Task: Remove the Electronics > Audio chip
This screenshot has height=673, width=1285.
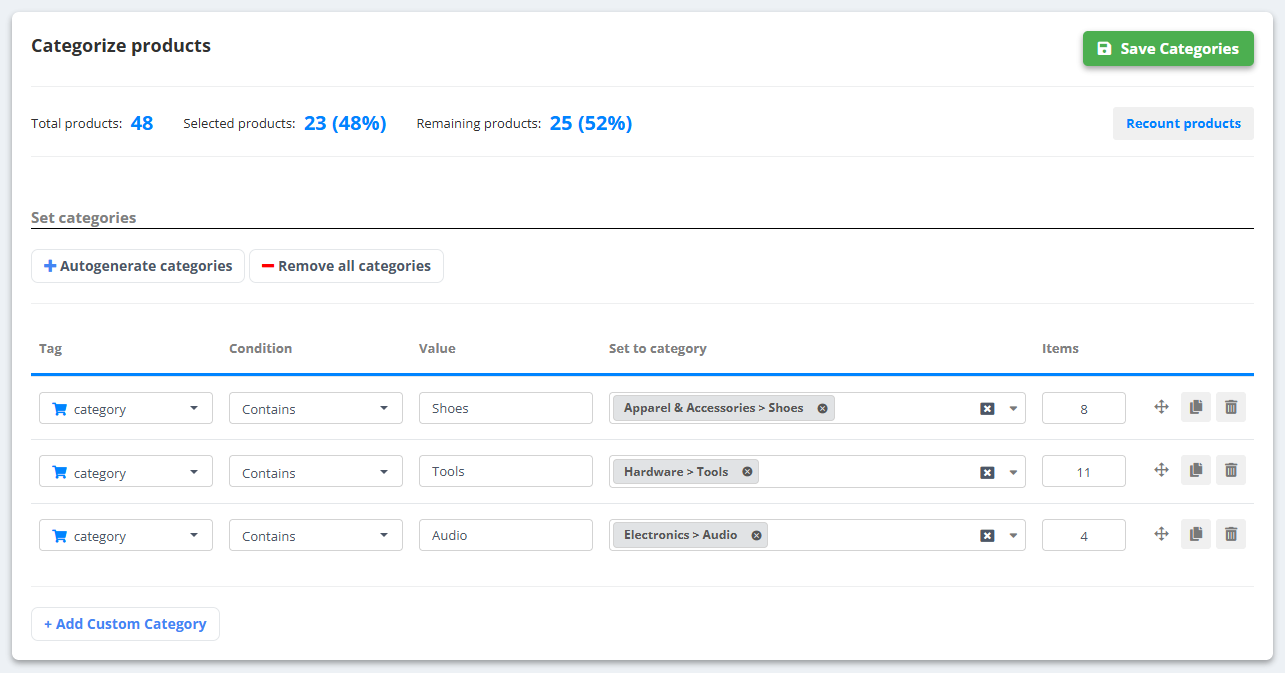Action: (x=756, y=535)
